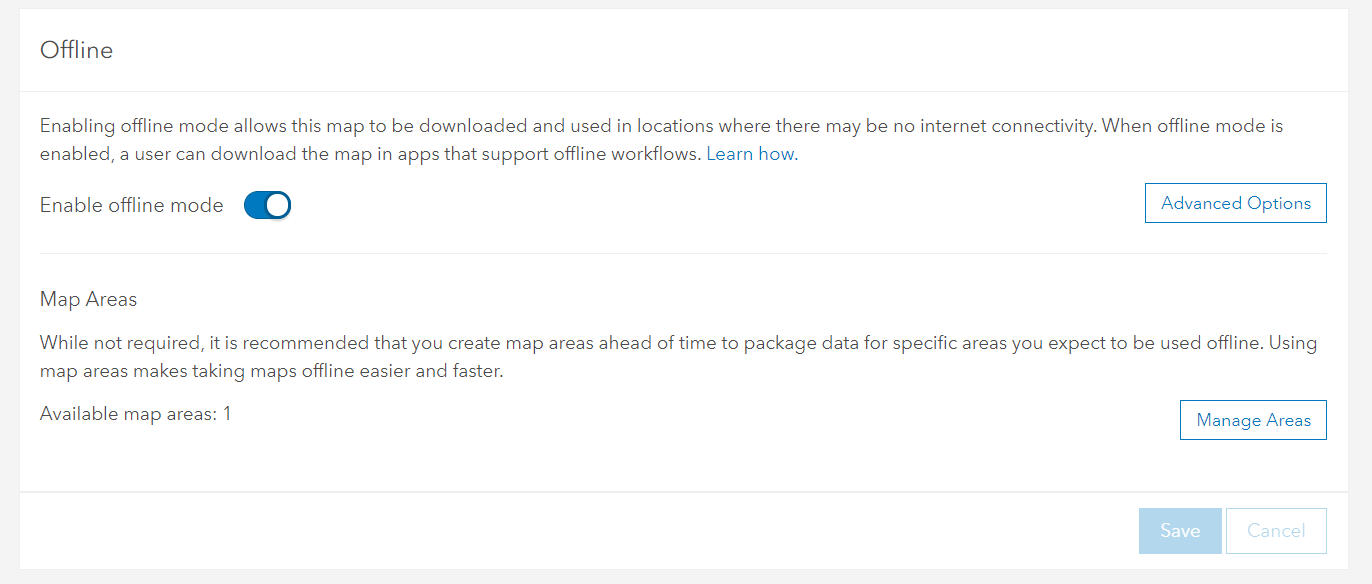This screenshot has height=584, width=1372.
Task: Follow the Learn how link
Action: pyautogui.click(x=752, y=155)
